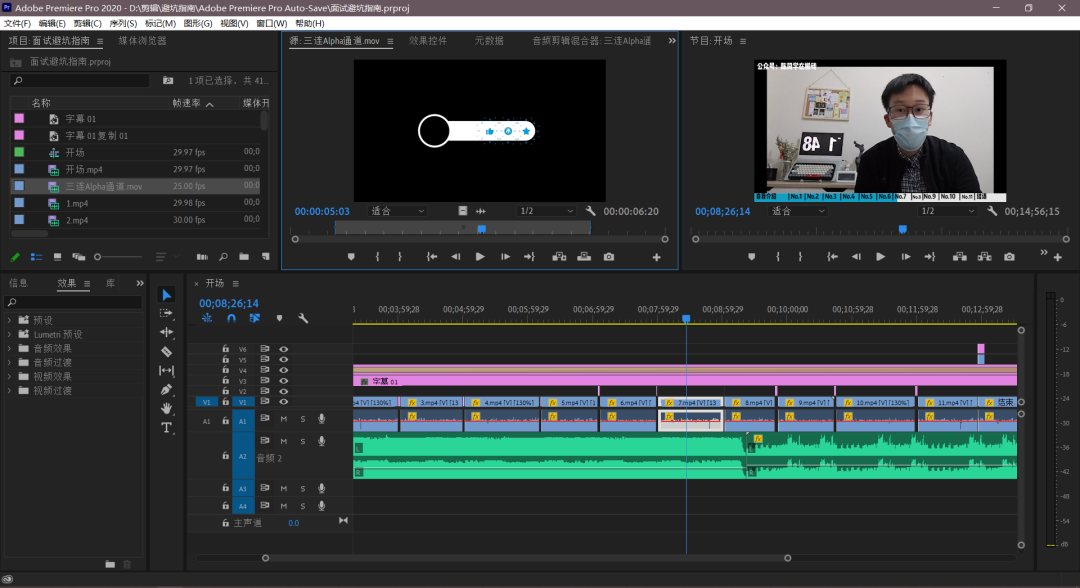Toggle timeline snapping magnet icon

coord(231,319)
